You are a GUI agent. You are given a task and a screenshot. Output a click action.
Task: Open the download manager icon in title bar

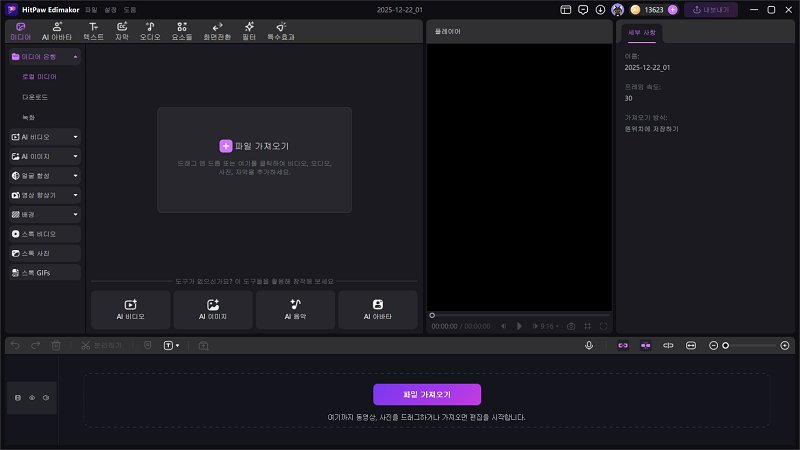[x=600, y=10]
